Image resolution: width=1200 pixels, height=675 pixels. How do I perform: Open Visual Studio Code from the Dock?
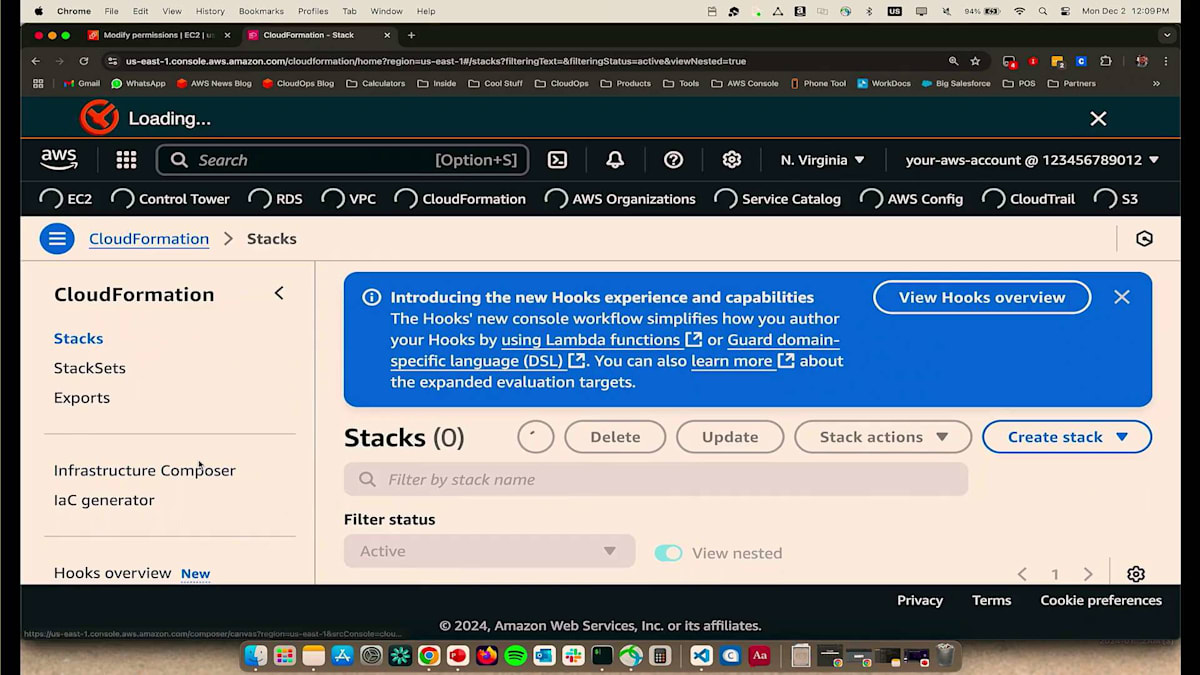click(701, 656)
